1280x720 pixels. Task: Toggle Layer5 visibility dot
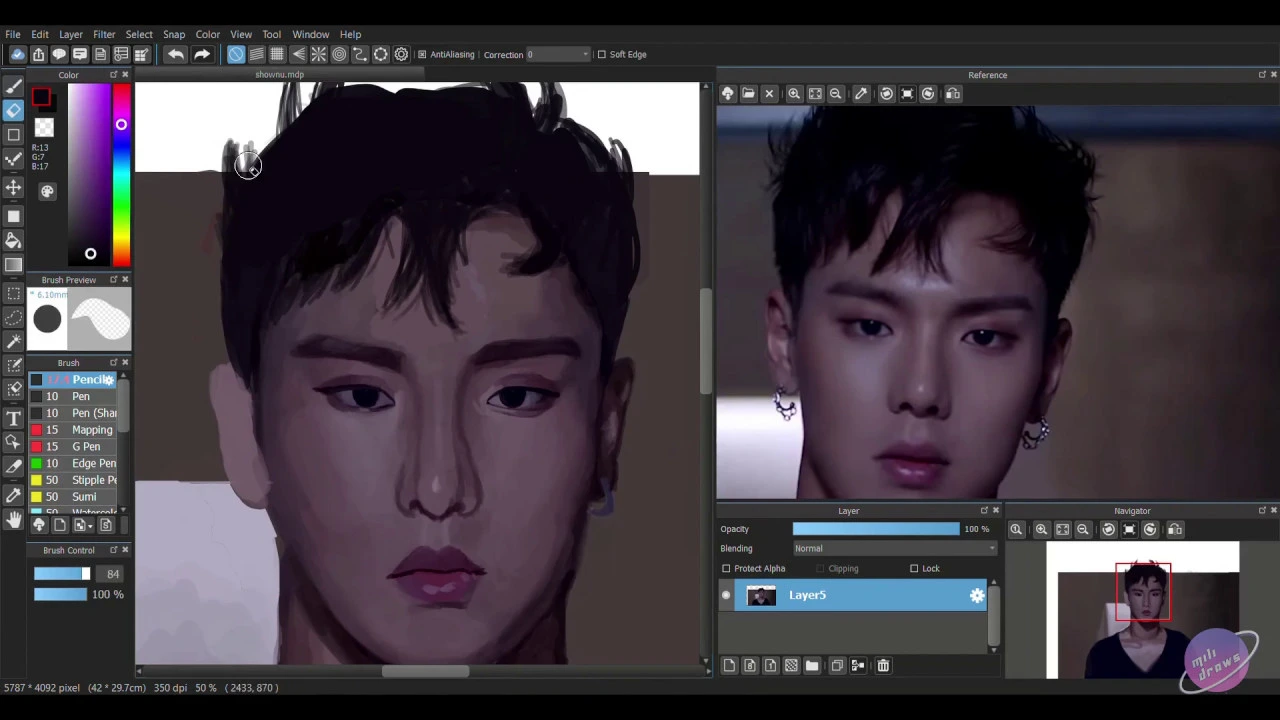726,596
